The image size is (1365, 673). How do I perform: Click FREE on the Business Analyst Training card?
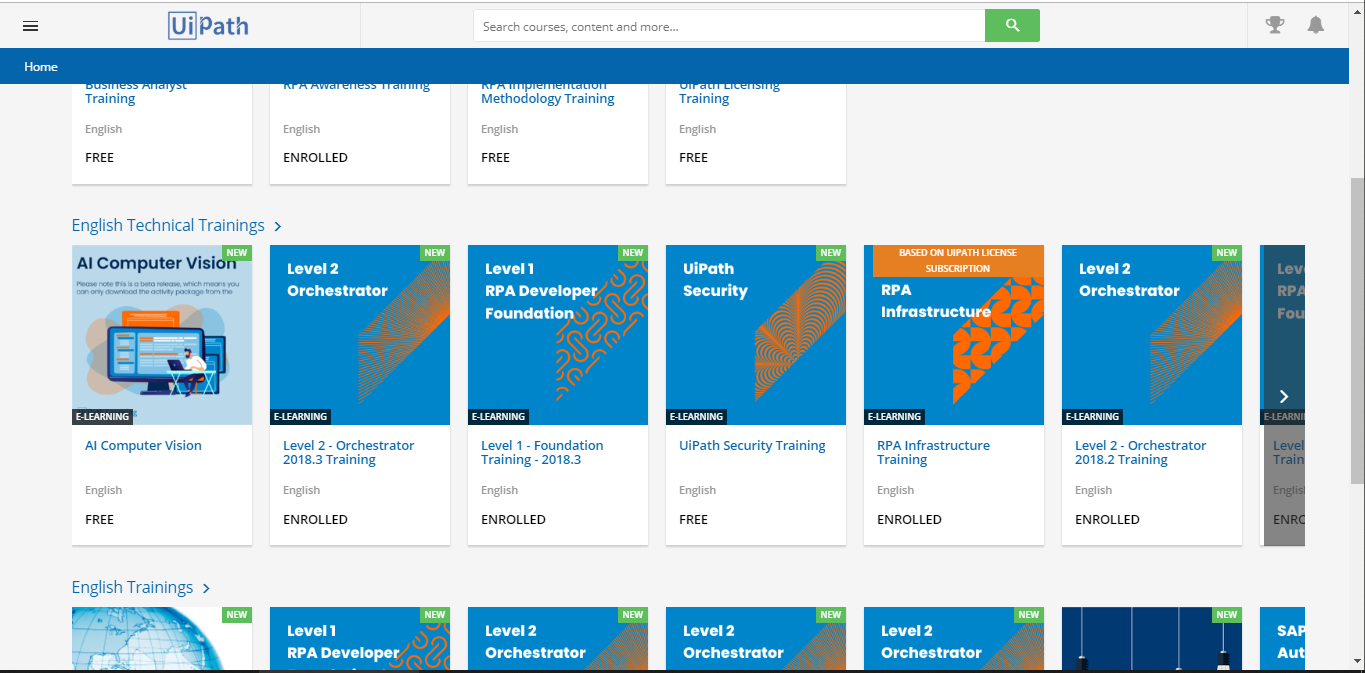pos(100,158)
